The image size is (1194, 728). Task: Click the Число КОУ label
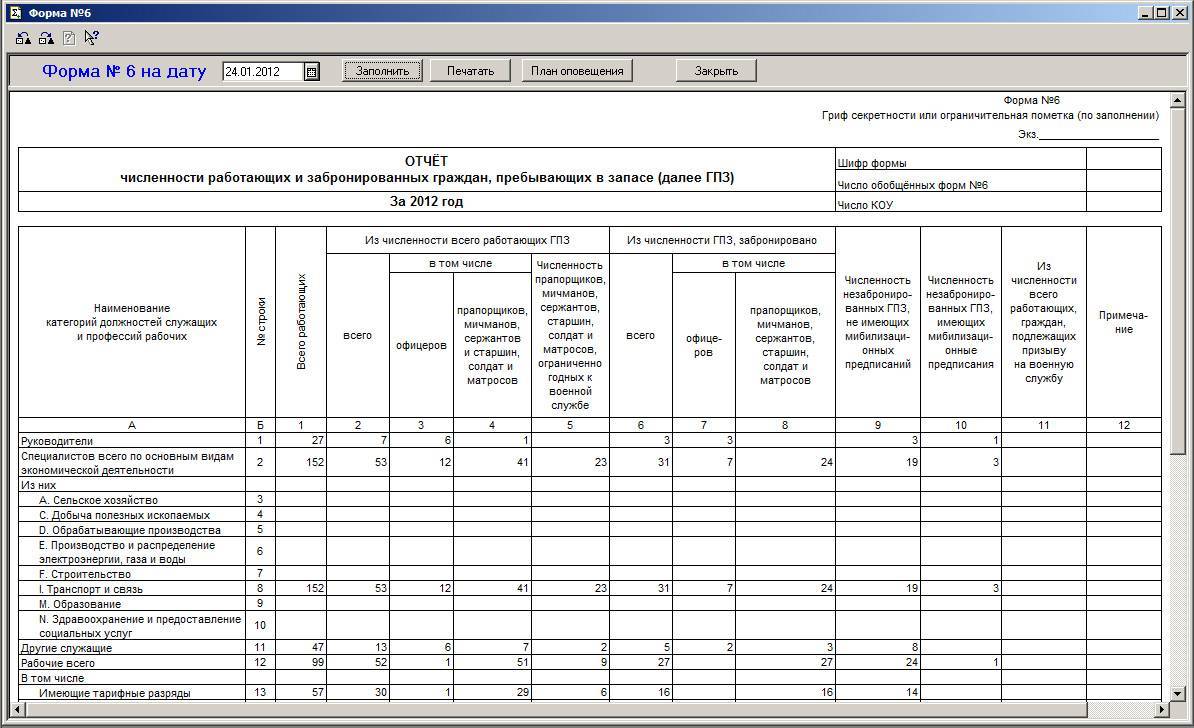click(x=865, y=205)
